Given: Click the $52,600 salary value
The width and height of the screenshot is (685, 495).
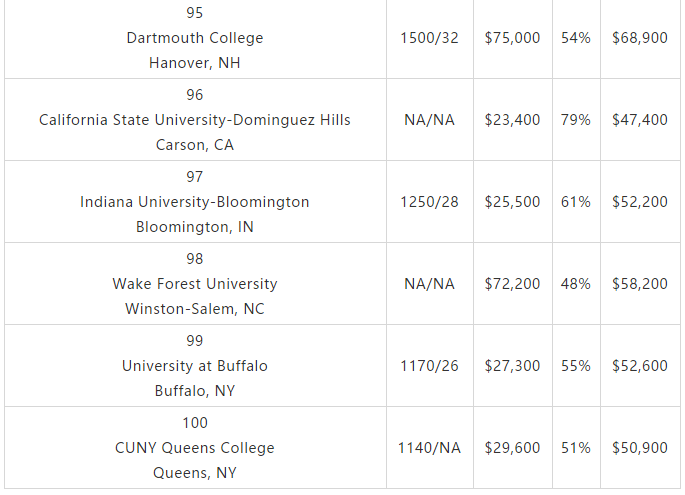Looking at the screenshot, I should (640, 366).
